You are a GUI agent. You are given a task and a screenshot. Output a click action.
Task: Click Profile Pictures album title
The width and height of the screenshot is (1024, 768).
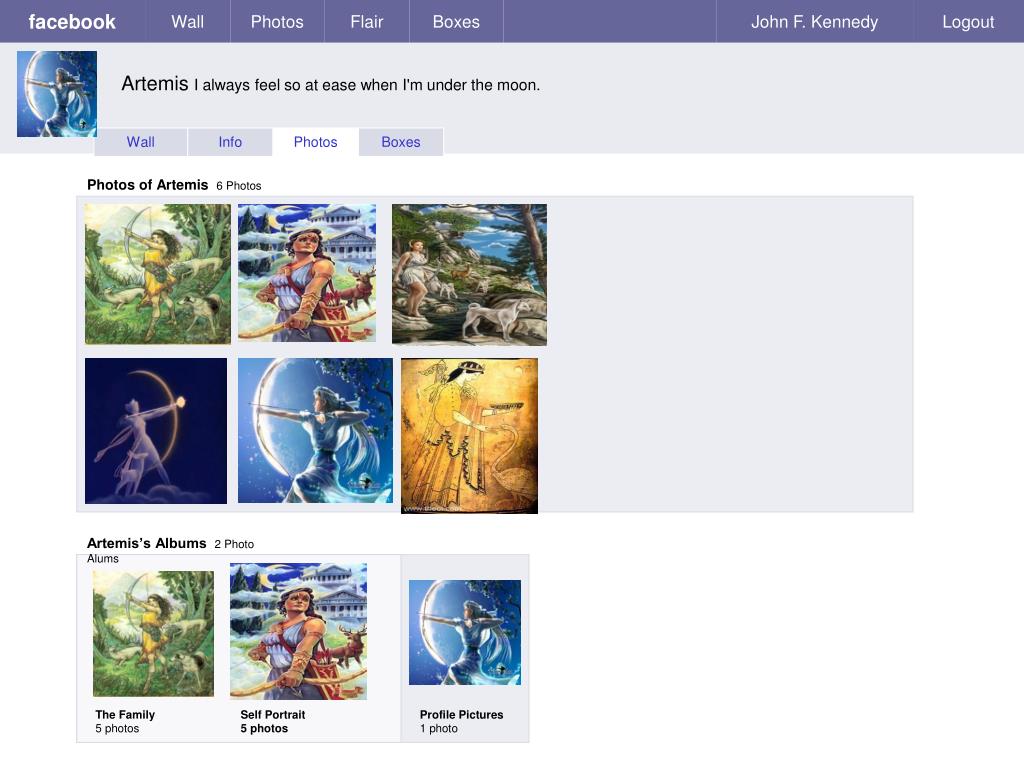pos(462,714)
